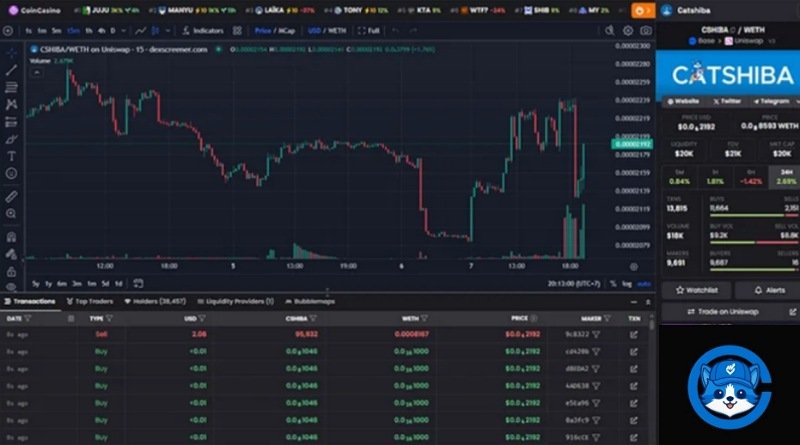Click the add symbol plus icon
The height and width of the screenshot is (445, 800).
point(8,31)
